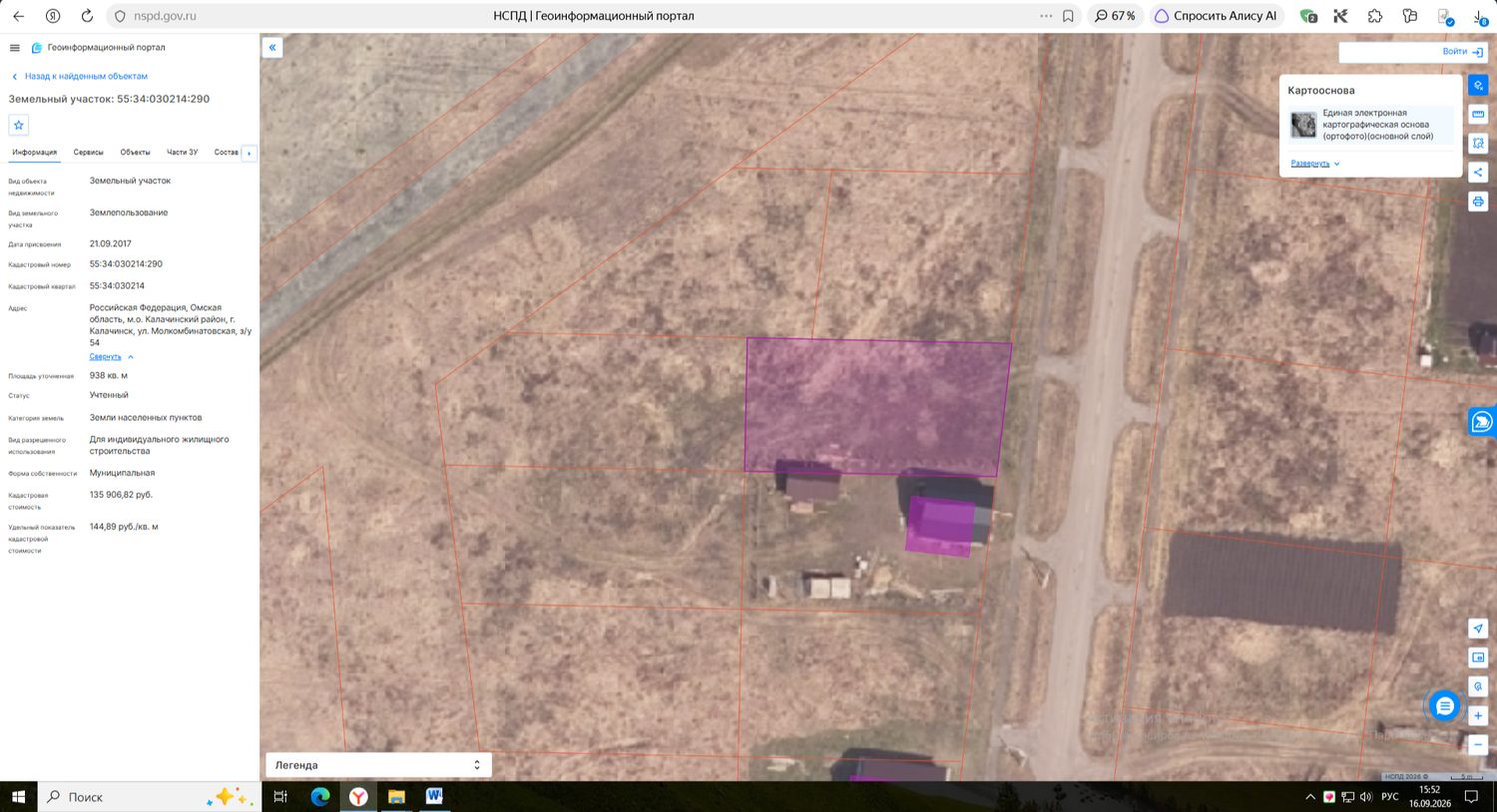The height and width of the screenshot is (812, 1497).
Task: Open Microsoft Edge from the taskbar
Action: pos(320,797)
